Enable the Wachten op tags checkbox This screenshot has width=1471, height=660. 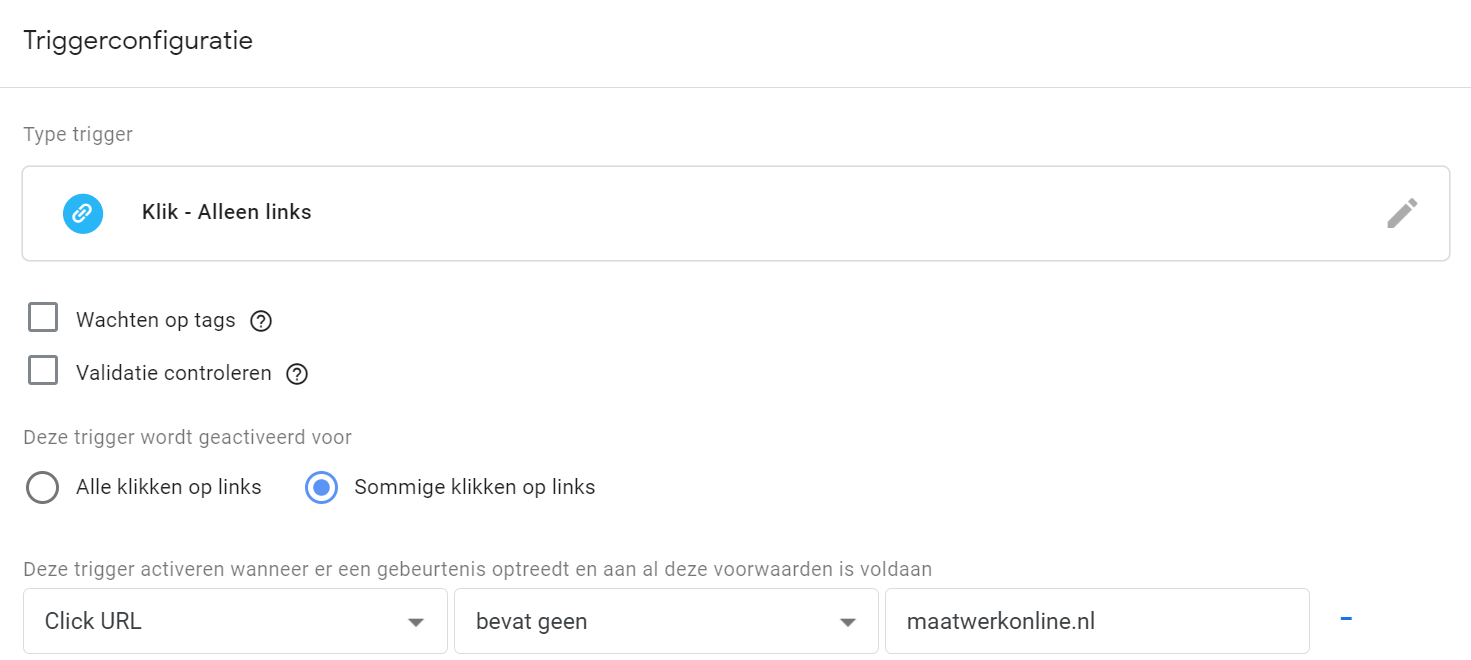43,318
